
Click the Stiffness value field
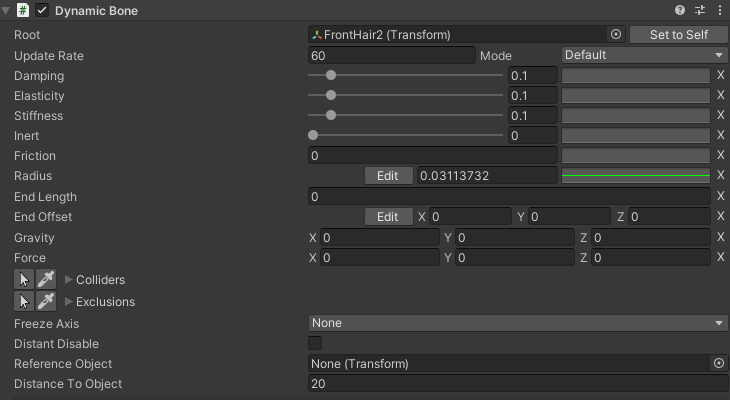point(533,115)
